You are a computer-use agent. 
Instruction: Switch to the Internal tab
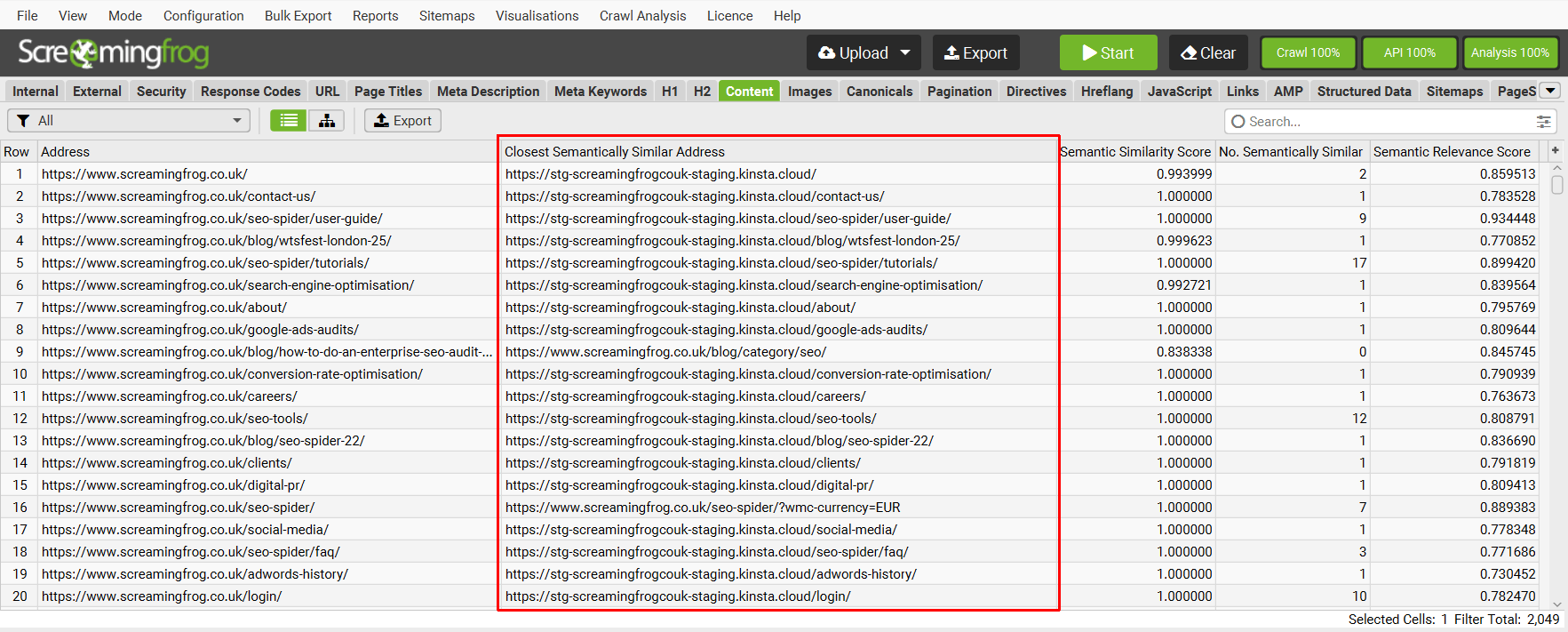[36, 91]
